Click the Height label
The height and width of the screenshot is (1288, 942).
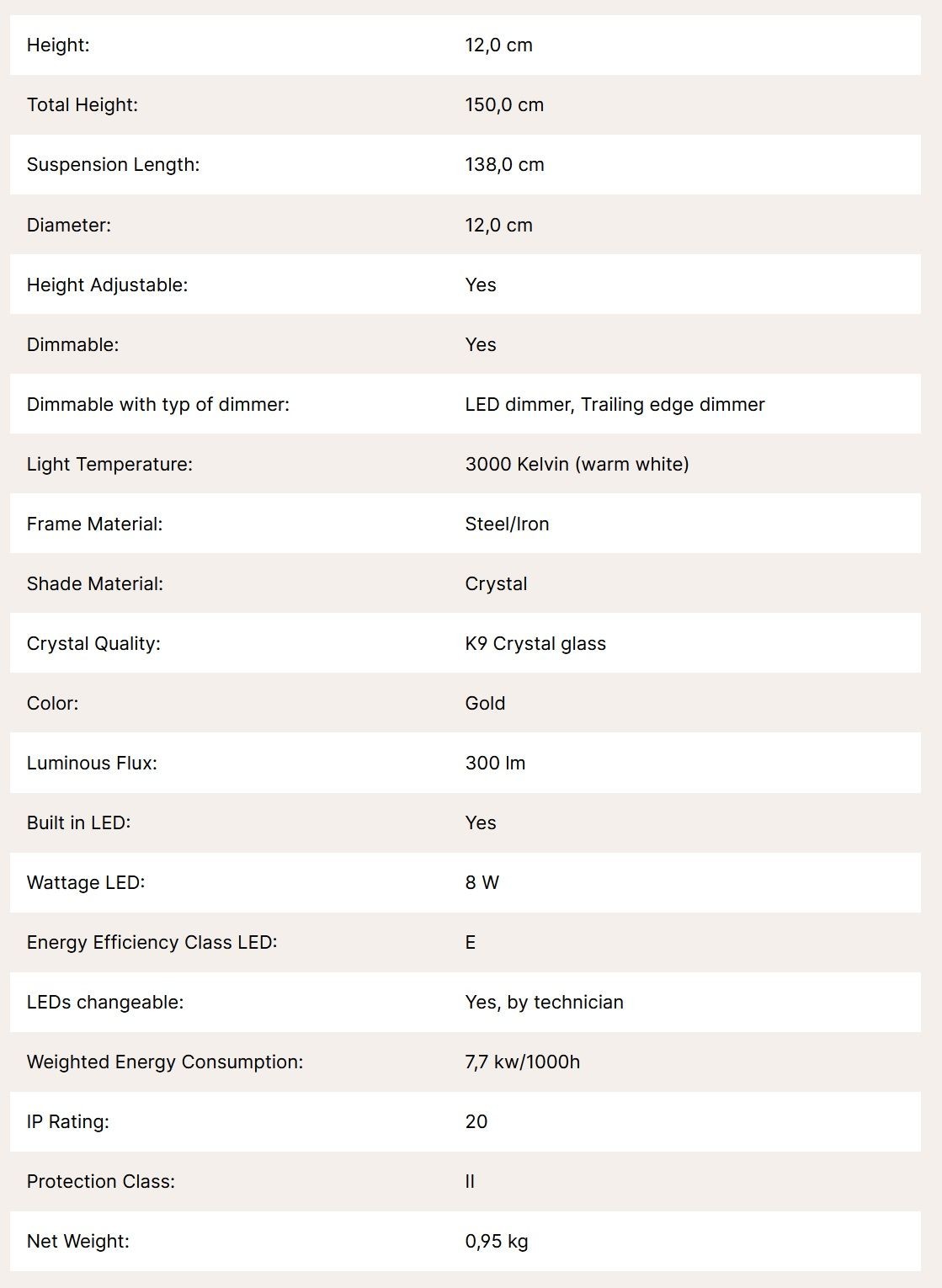(x=58, y=45)
